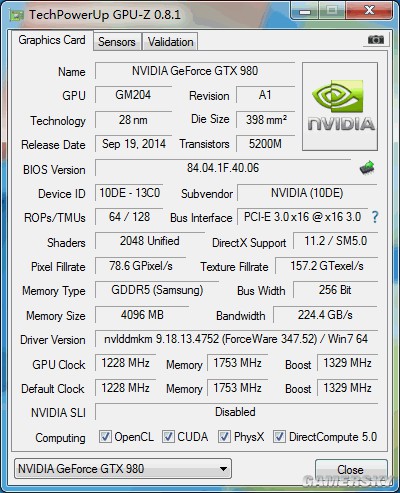
Task: Click the Memory Size field 4096 MB
Action: click(x=142, y=315)
